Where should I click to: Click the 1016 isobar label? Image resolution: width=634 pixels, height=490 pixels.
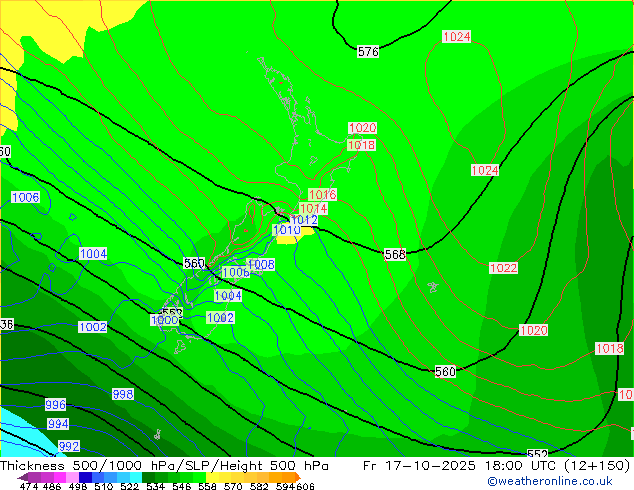click(x=322, y=194)
